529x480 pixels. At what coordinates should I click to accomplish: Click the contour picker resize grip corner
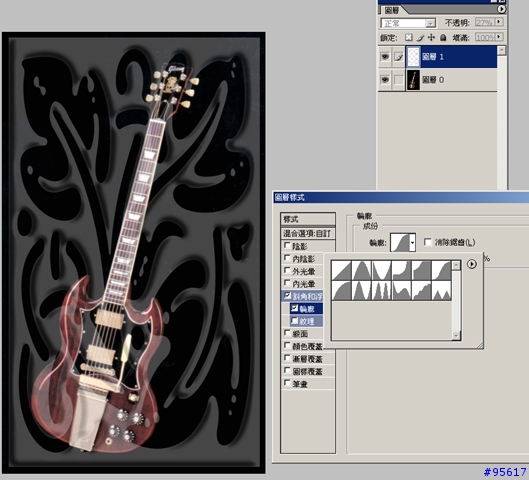pos(480,345)
